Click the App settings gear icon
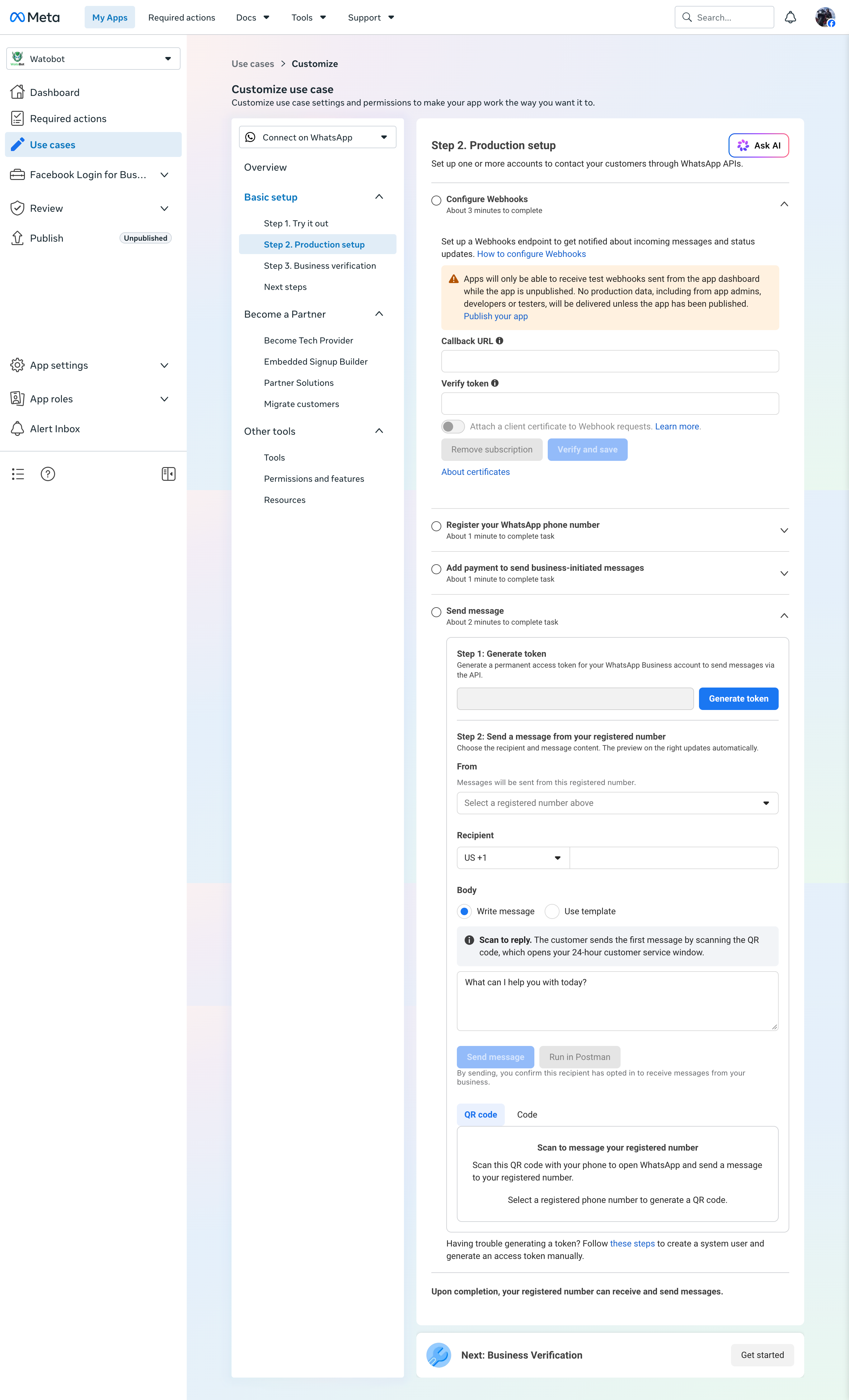 tap(18, 365)
